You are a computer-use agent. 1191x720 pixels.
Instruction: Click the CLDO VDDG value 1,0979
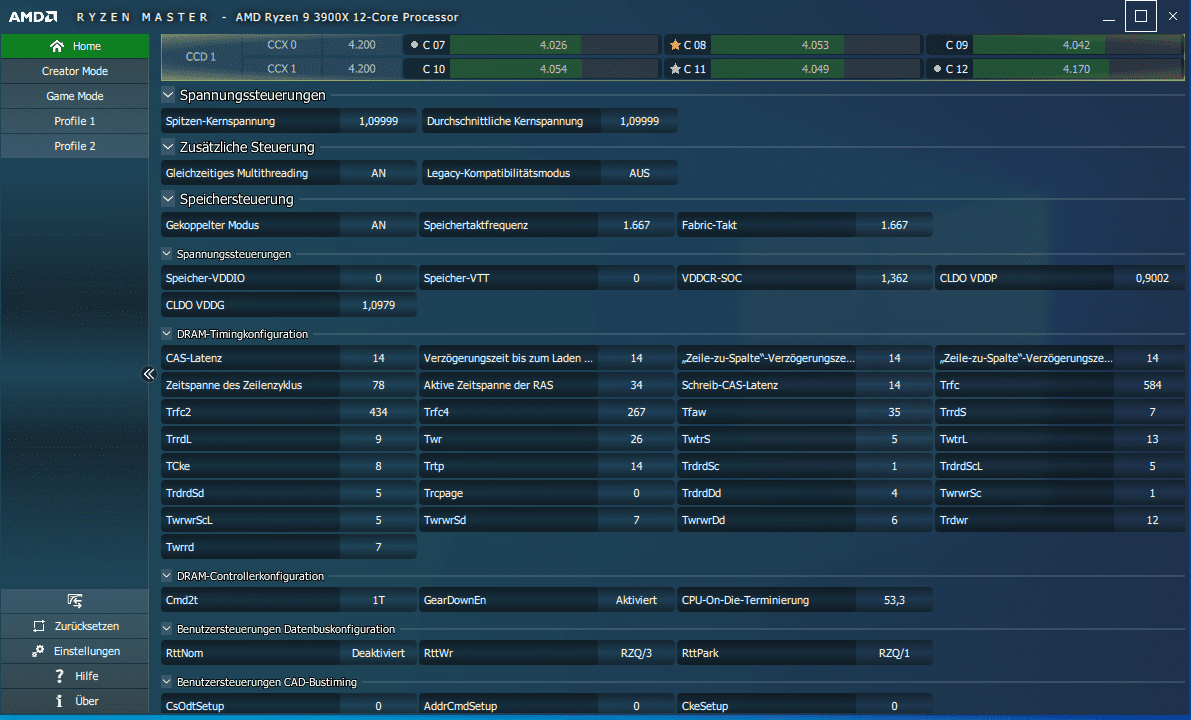pos(378,305)
